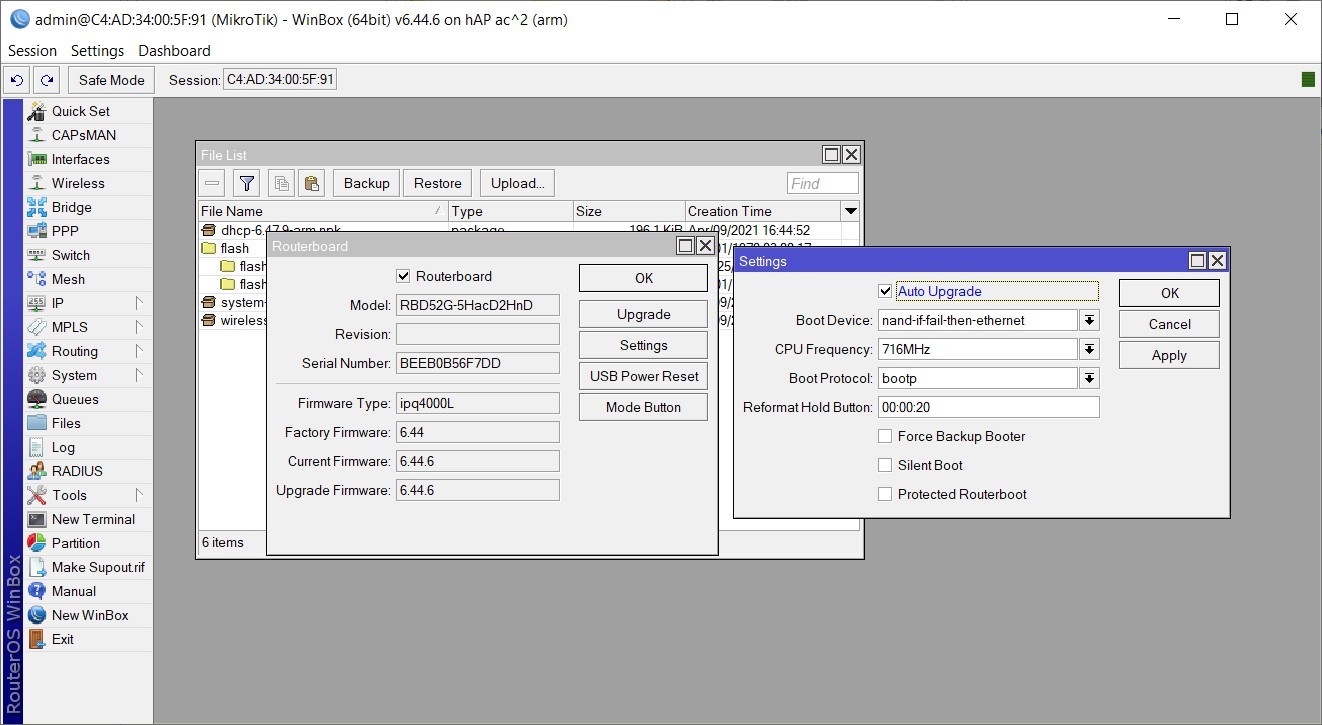1322x725 pixels.
Task: Click the remove minus button in File List
Action: tap(212, 183)
